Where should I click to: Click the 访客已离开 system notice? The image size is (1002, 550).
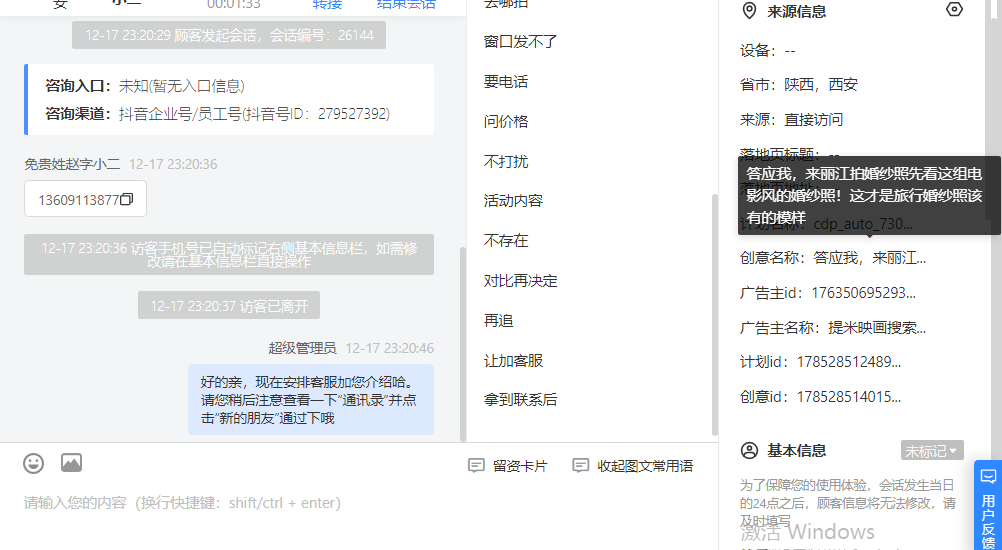point(229,306)
